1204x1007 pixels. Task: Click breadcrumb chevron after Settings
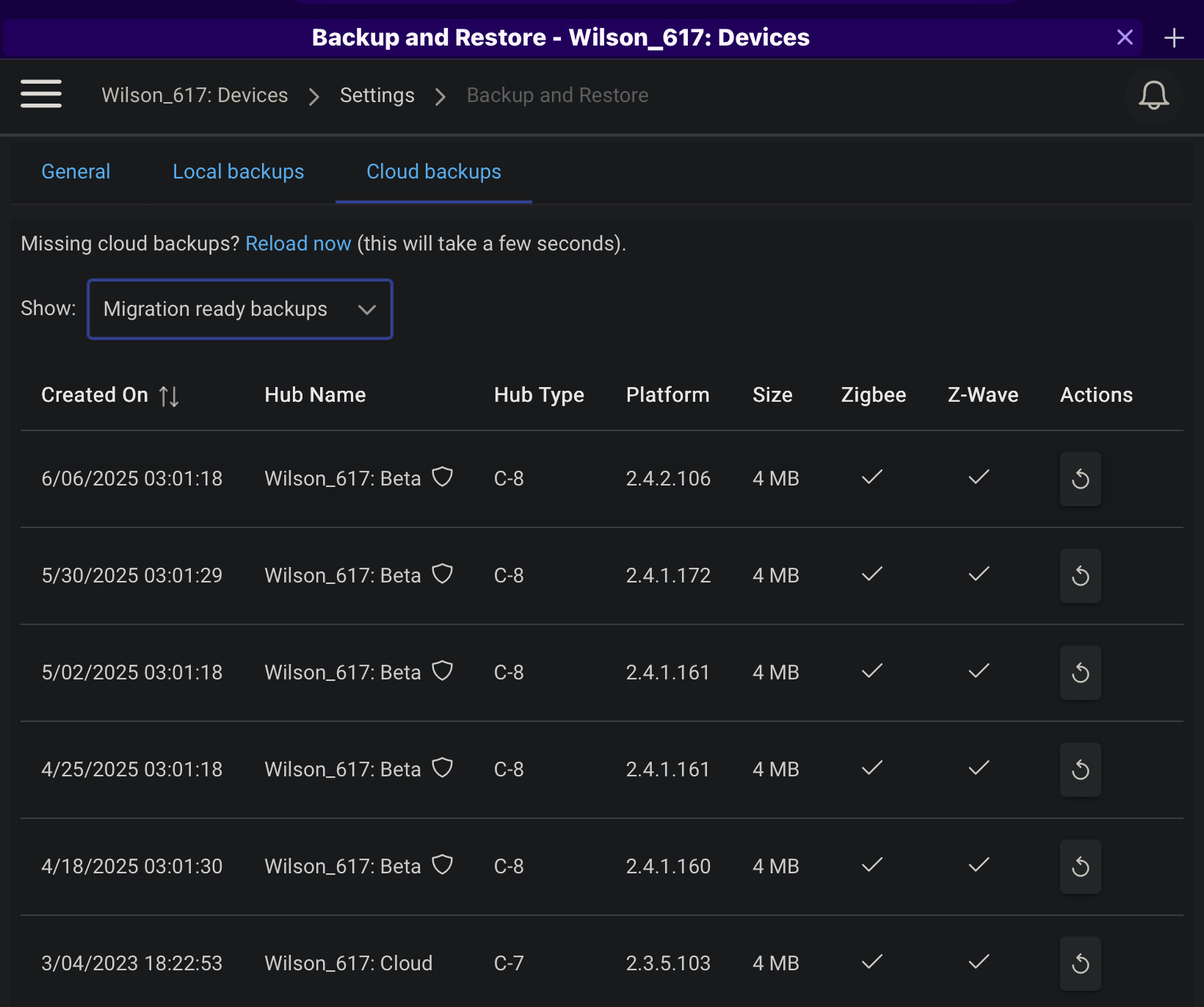tap(440, 96)
